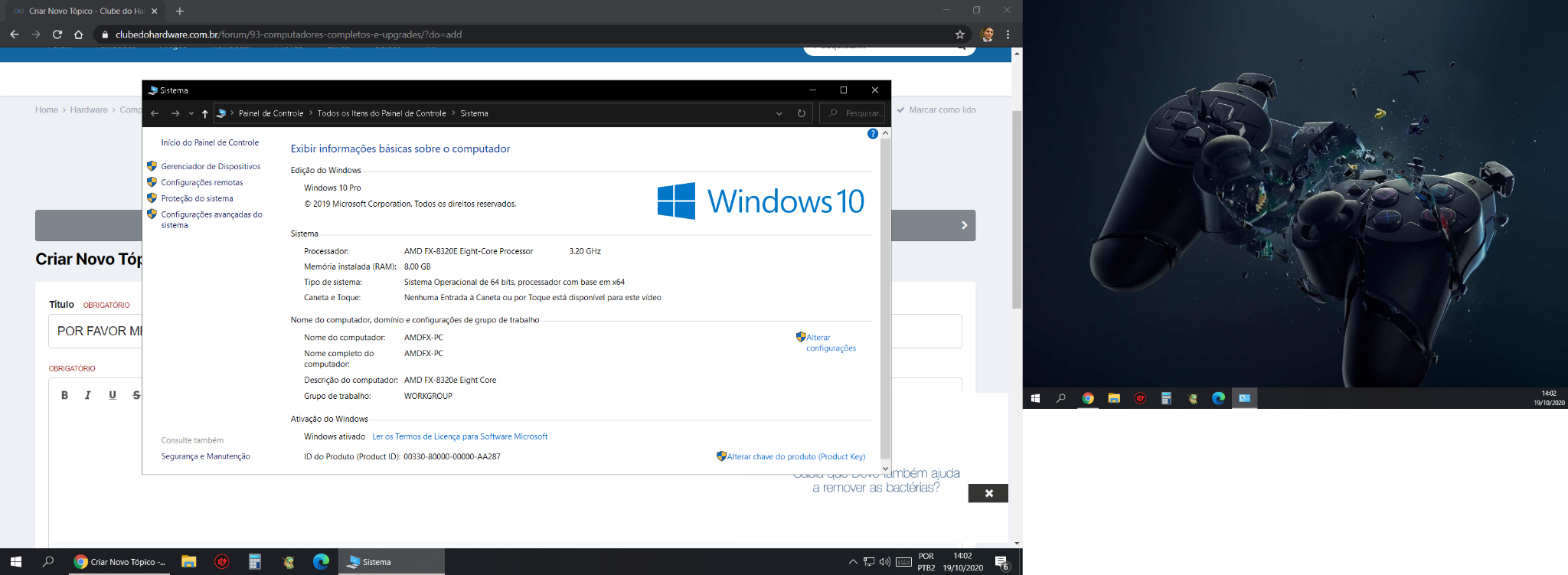Refresh the Sistema window address bar
Image resolution: width=1568 pixels, height=575 pixels.
coord(802,113)
